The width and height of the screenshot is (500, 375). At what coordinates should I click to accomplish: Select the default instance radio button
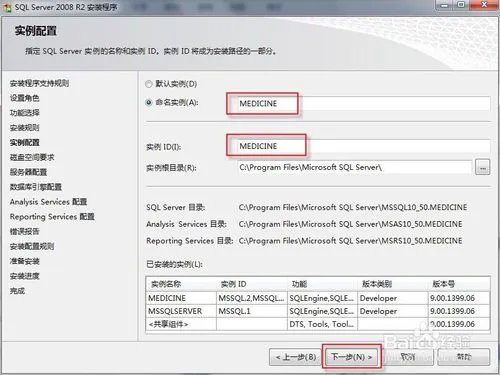[x=149, y=84]
